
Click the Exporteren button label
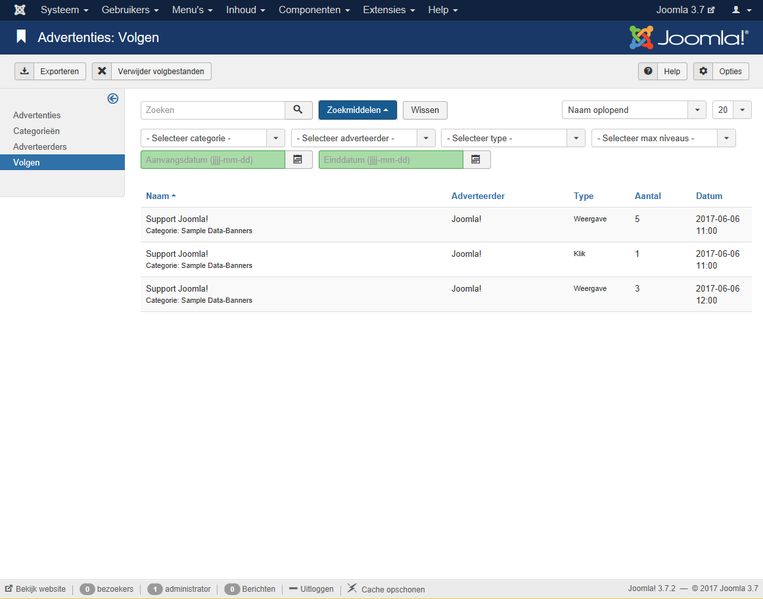pyautogui.click(x=59, y=71)
